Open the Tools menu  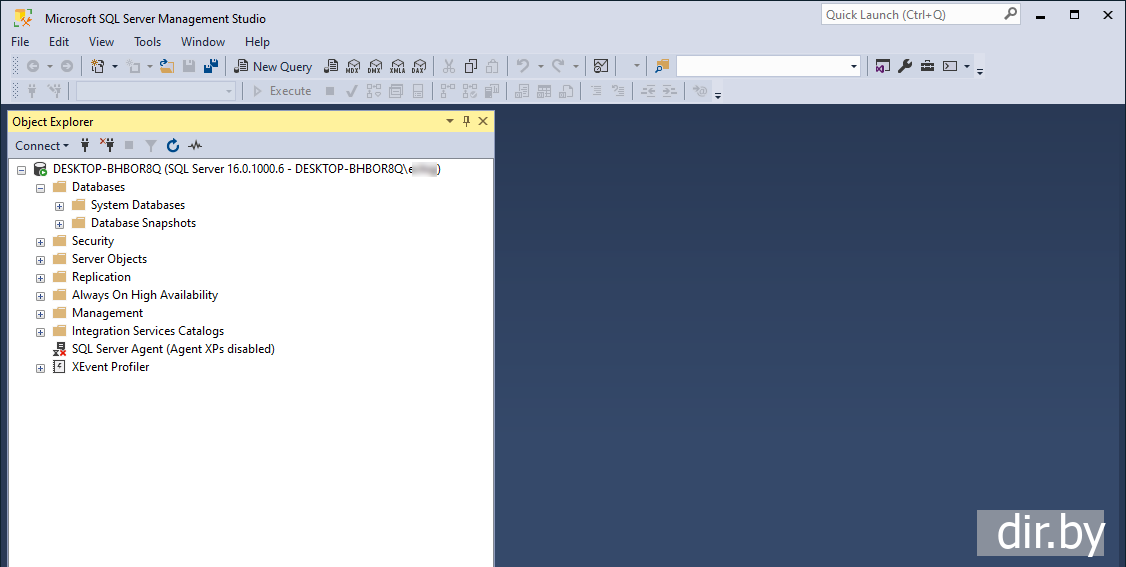pyautogui.click(x=147, y=42)
